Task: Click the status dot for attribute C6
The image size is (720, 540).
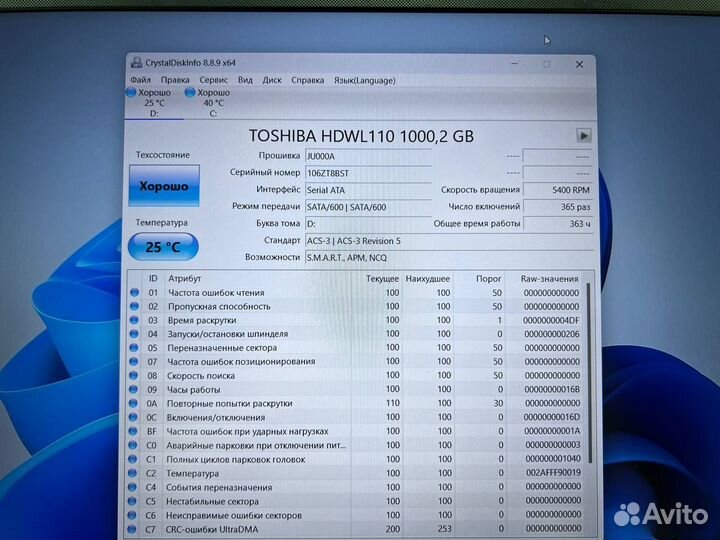Action: [132, 515]
